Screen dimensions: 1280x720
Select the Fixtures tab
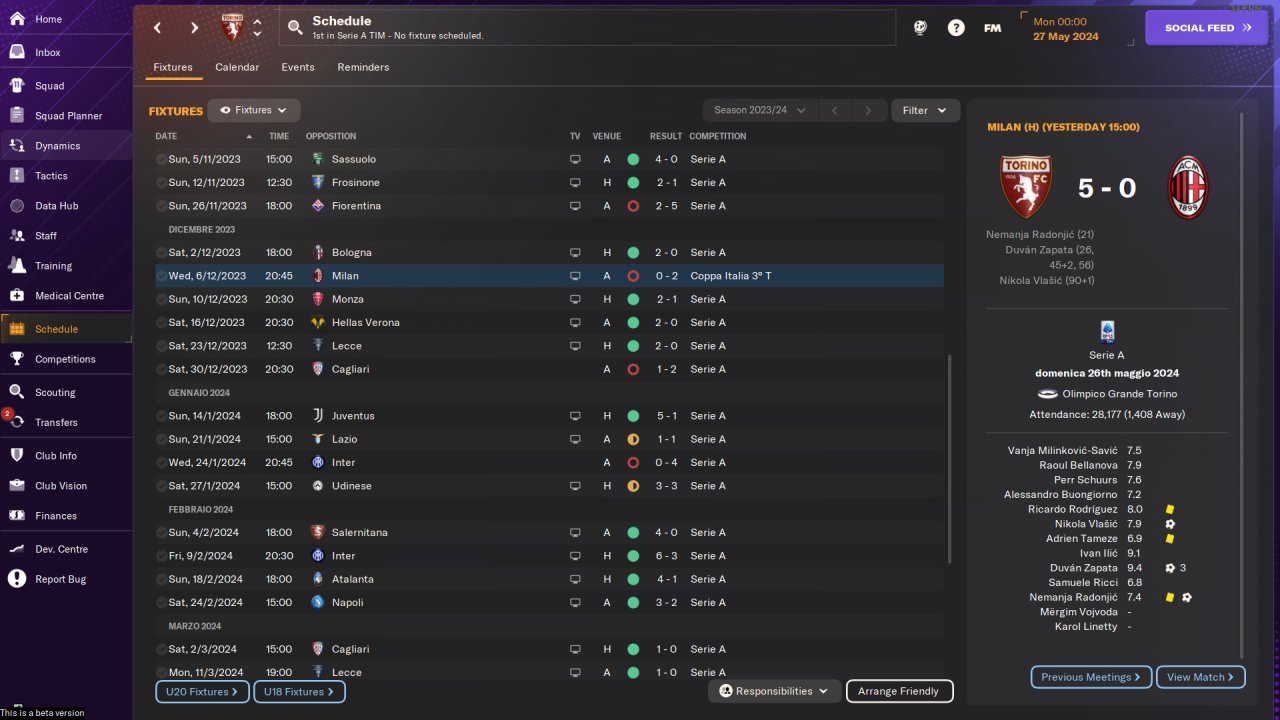point(173,67)
